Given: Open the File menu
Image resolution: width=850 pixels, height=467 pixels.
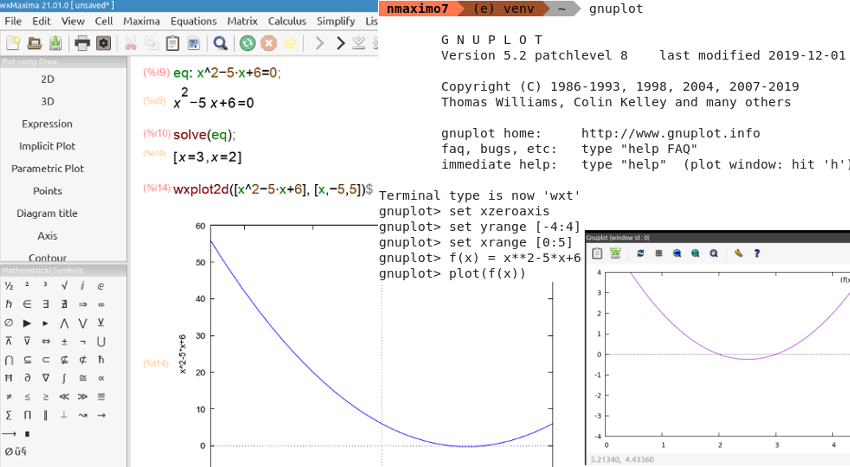Looking at the screenshot, I should pyautogui.click(x=13, y=21).
